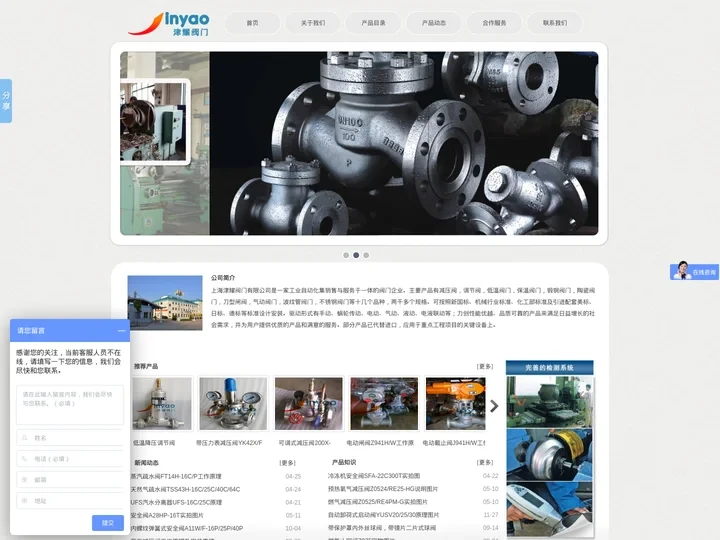
Task: Open the 联系我们 navigation tab
Action: click(555, 23)
